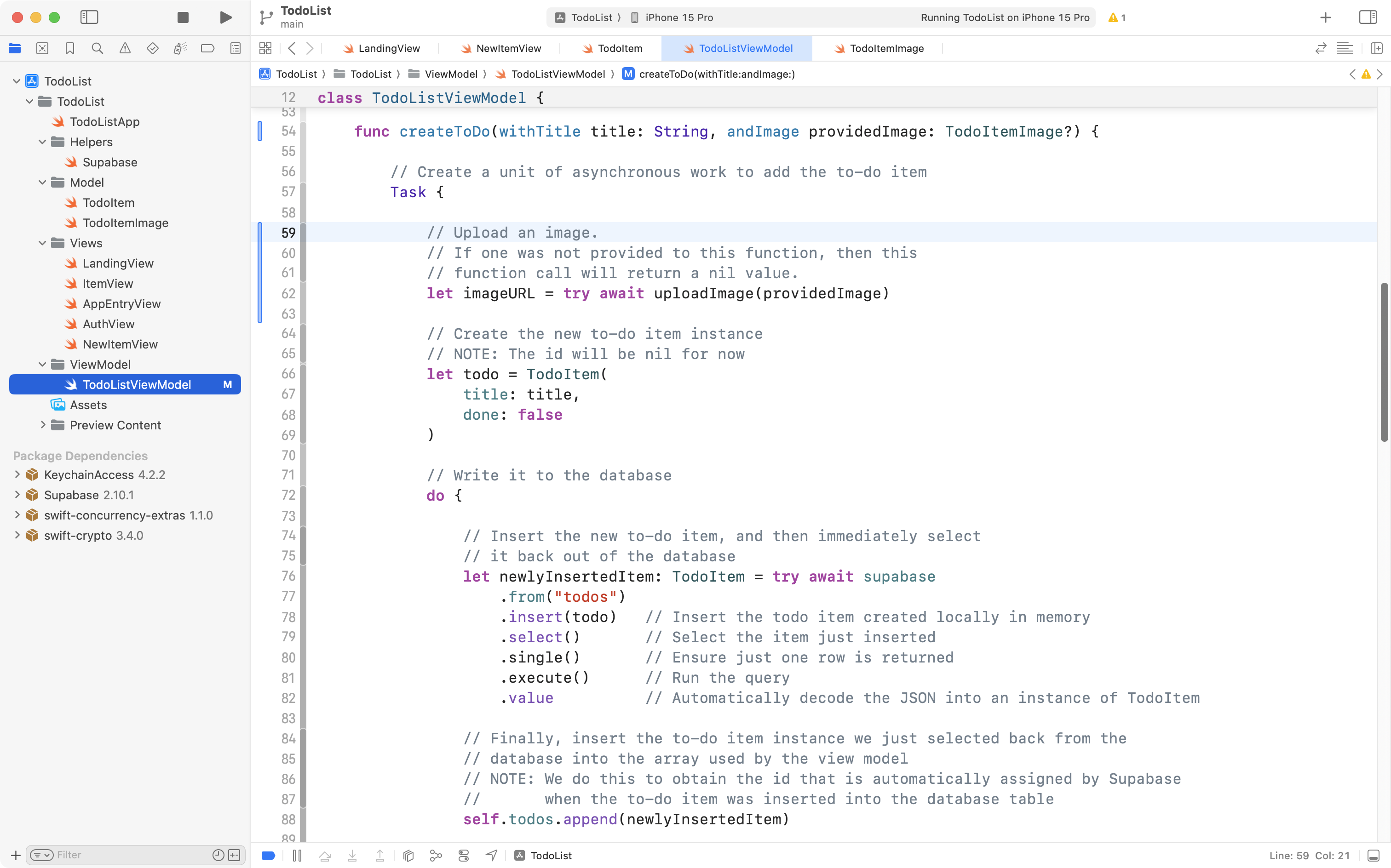Click createToDo(withTitle:andImage:) in jump bar
This screenshot has width=1391, height=868.
pyautogui.click(x=717, y=74)
